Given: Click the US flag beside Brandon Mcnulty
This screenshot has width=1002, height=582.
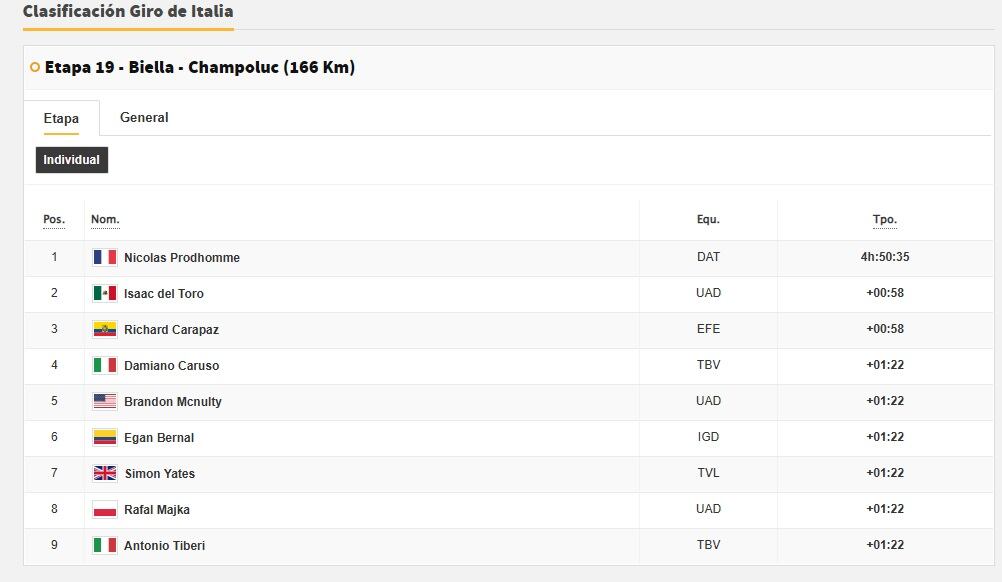Looking at the screenshot, I should pyautogui.click(x=105, y=401).
